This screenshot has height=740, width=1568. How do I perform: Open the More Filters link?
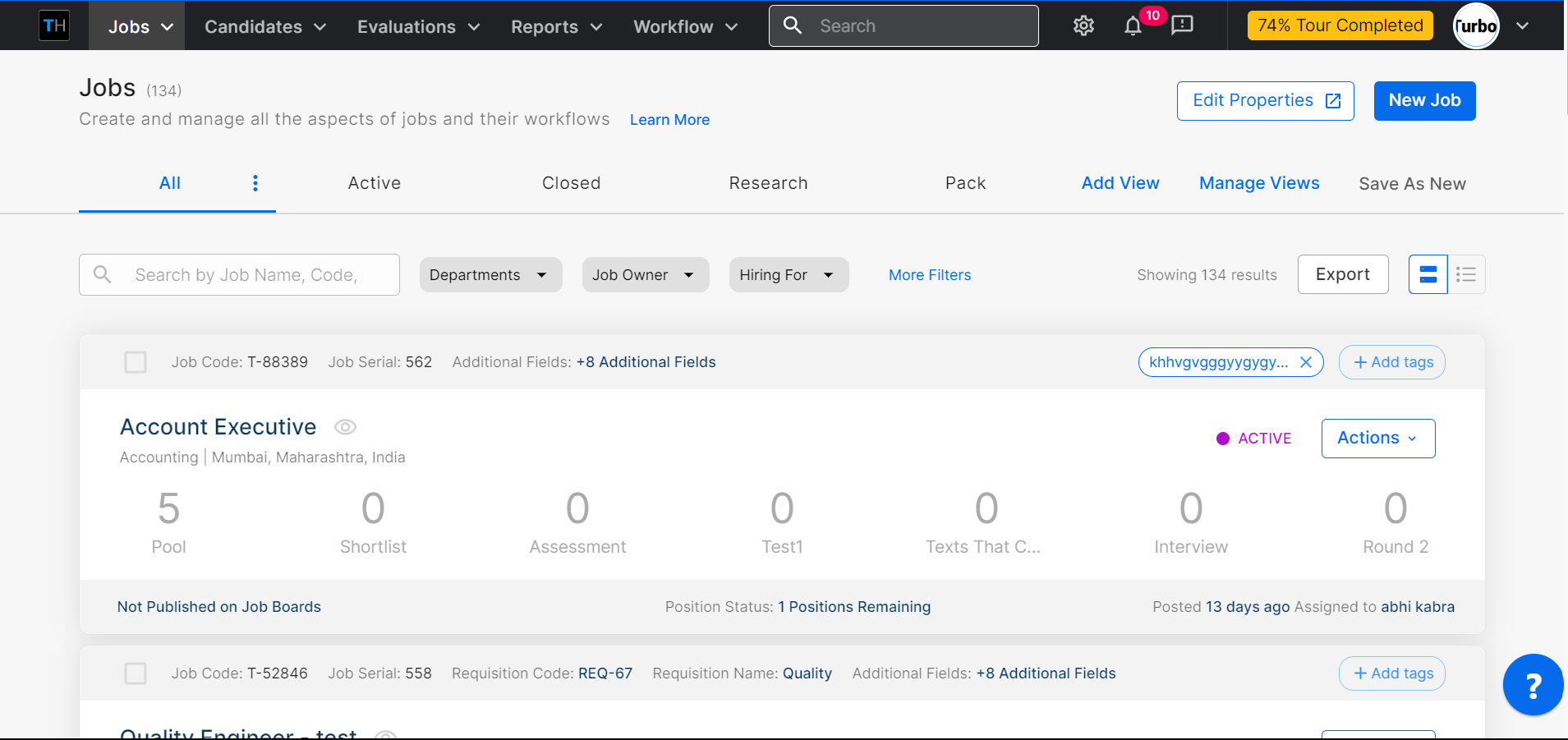click(930, 274)
